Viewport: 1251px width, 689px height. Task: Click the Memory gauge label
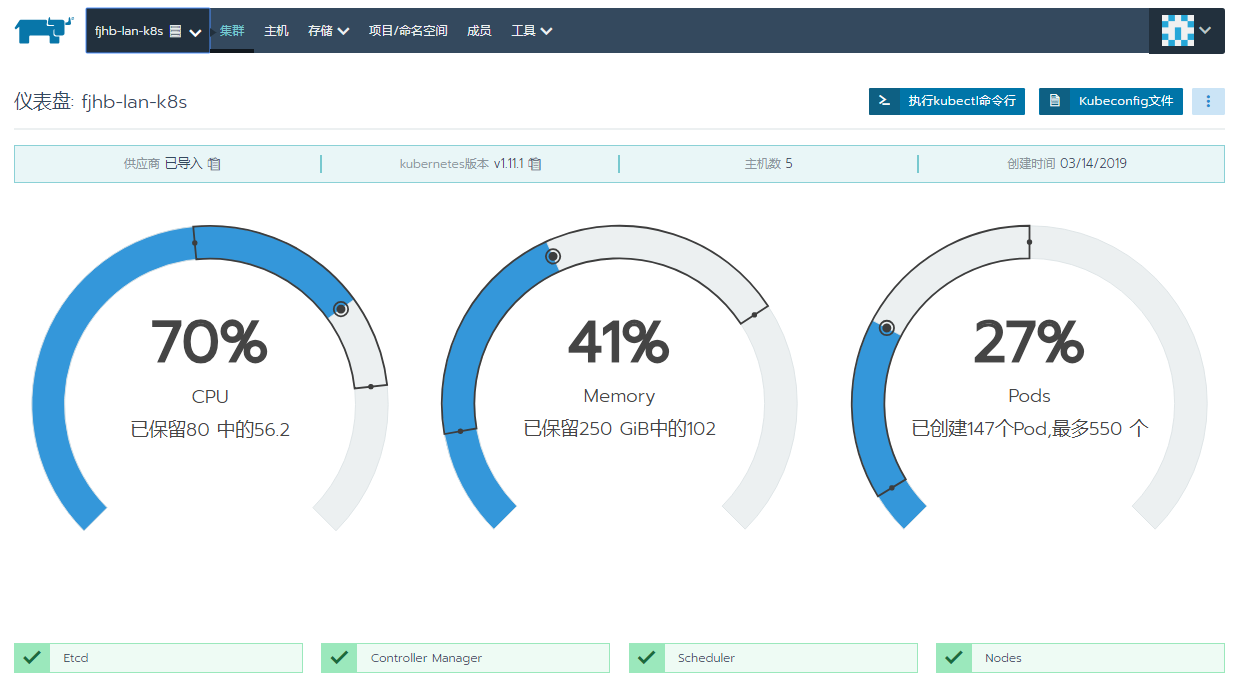tap(619, 396)
